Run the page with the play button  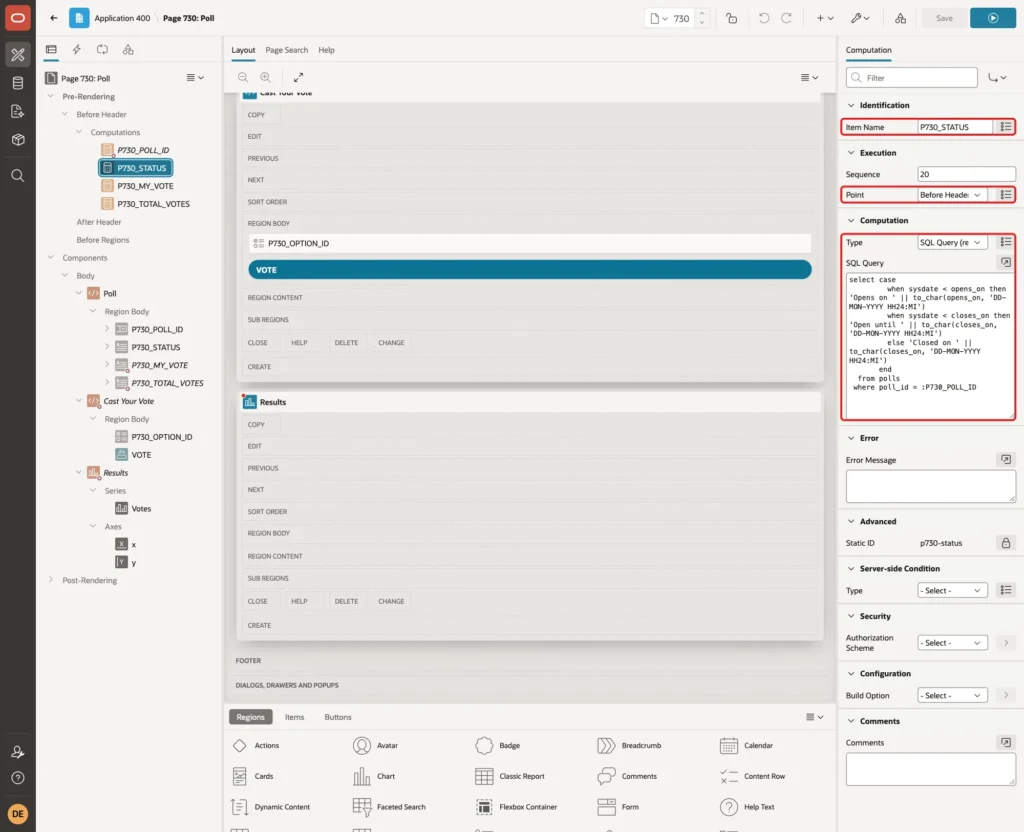point(993,18)
